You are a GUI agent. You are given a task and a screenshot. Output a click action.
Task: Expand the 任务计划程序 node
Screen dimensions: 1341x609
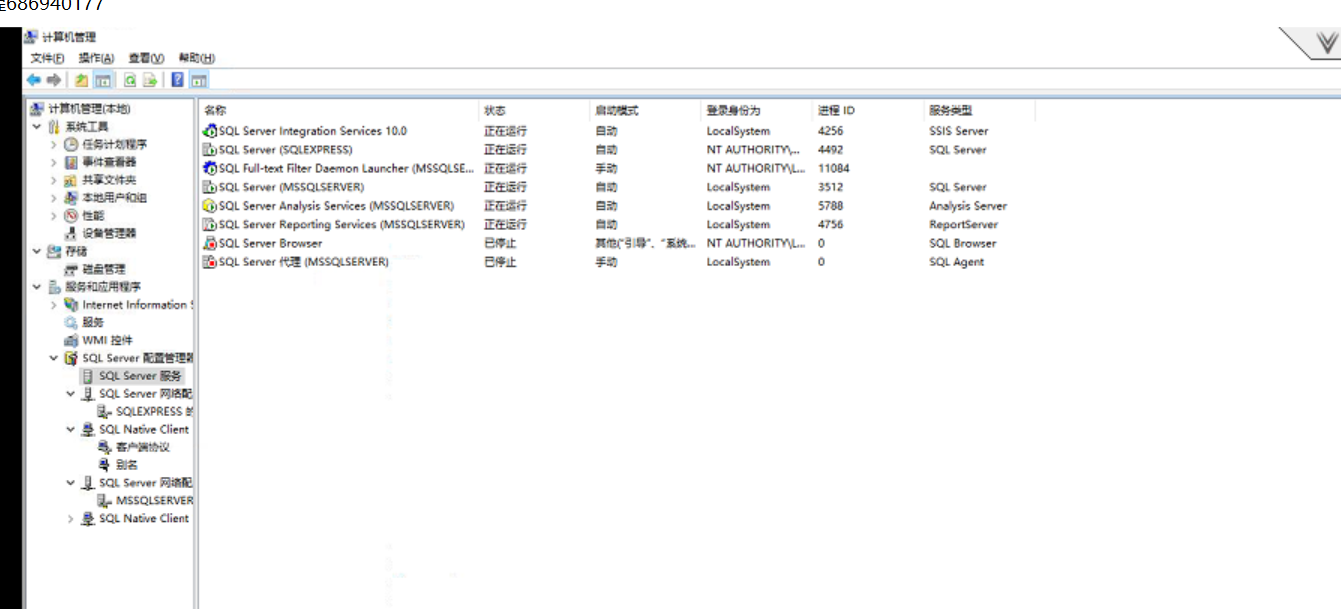click(x=54, y=145)
